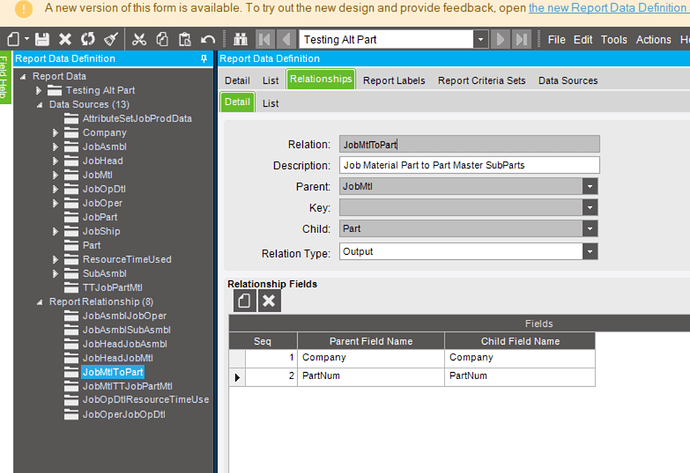Click the Cut scissors icon
The width and height of the screenshot is (690, 473).
point(140,40)
